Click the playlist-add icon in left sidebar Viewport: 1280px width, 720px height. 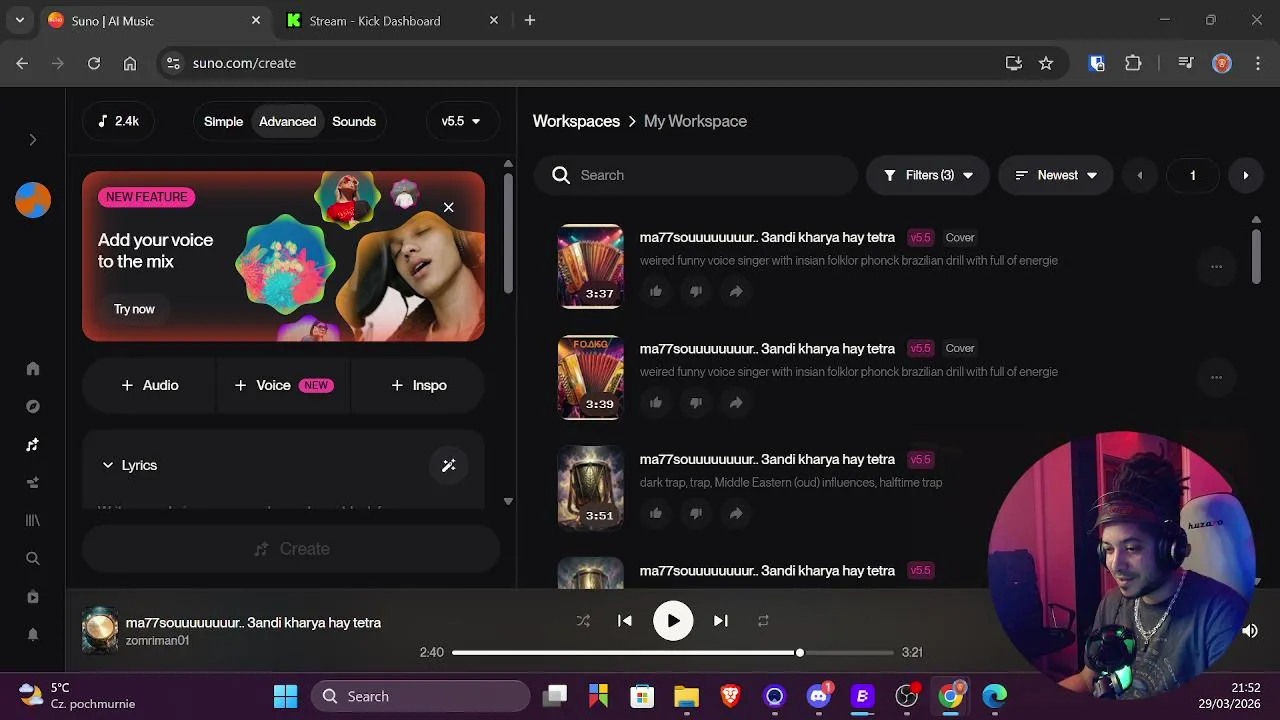click(x=33, y=482)
